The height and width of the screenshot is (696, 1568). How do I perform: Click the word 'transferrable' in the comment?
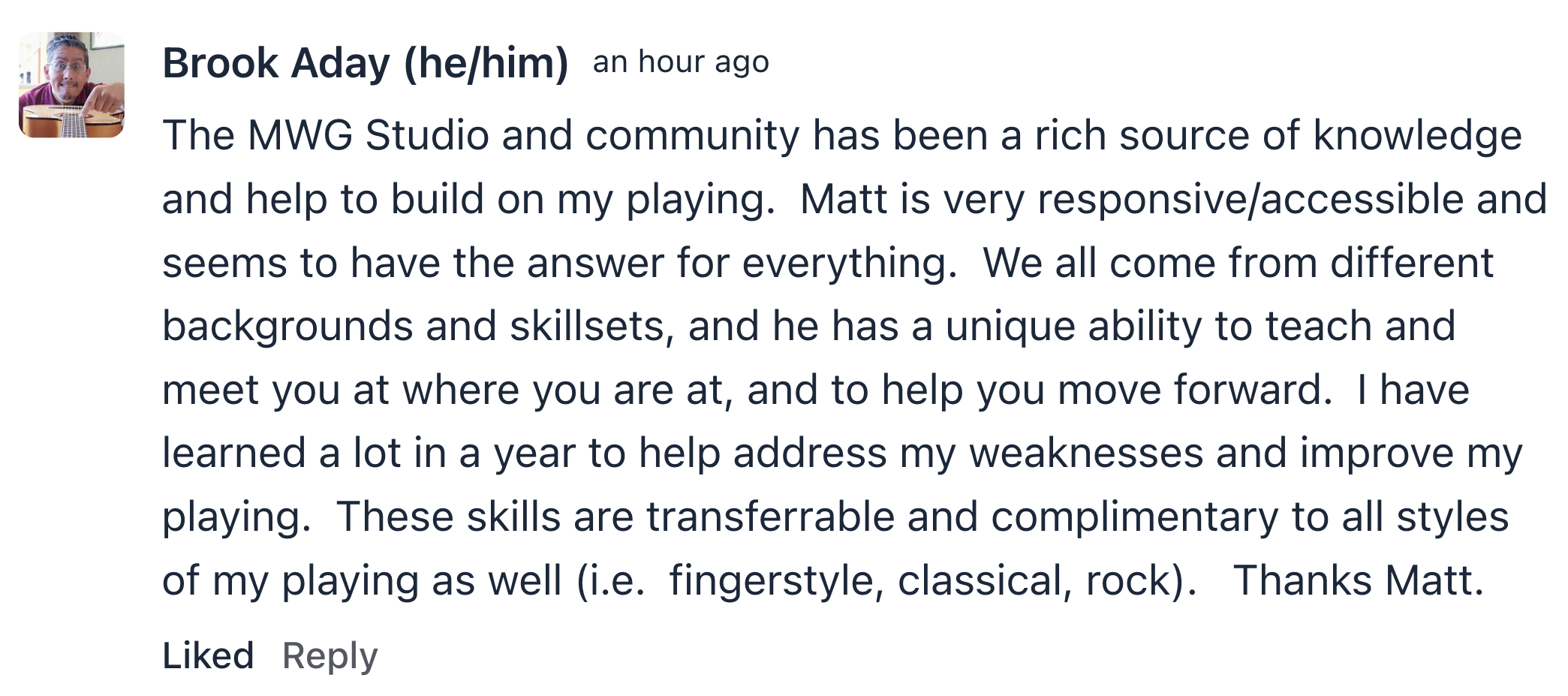coord(770,517)
